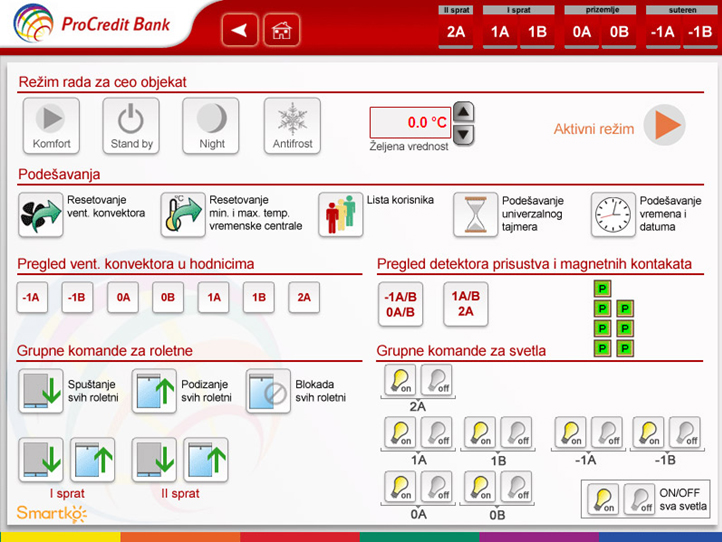
Task: Block all blinds (Blokada svih roletni)
Action: pyautogui.click(x=268, y=391)
